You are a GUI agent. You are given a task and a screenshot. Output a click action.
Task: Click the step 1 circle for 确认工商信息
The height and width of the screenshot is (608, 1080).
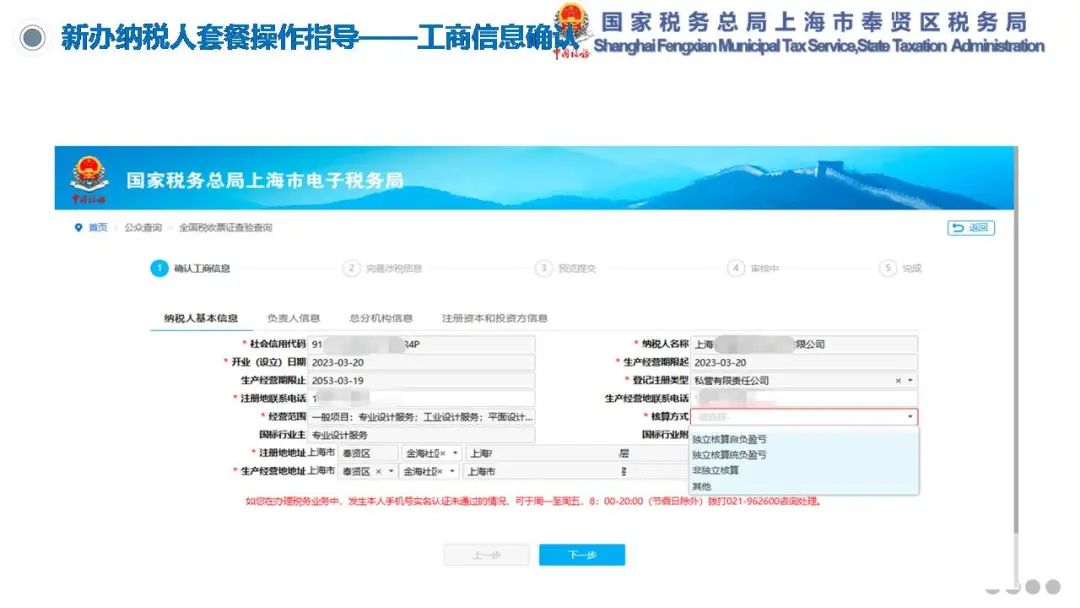click(159, 269)
